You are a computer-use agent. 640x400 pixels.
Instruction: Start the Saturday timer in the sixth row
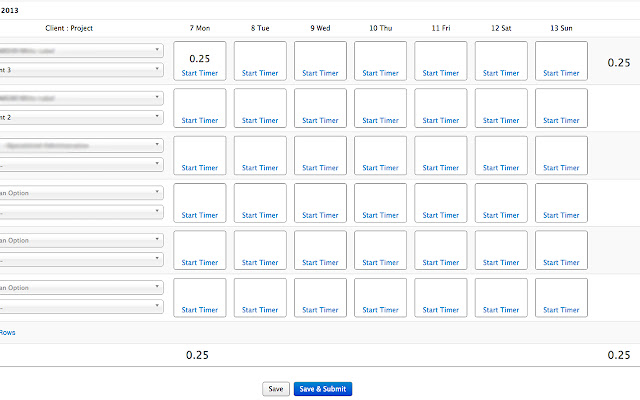point(501,310)
